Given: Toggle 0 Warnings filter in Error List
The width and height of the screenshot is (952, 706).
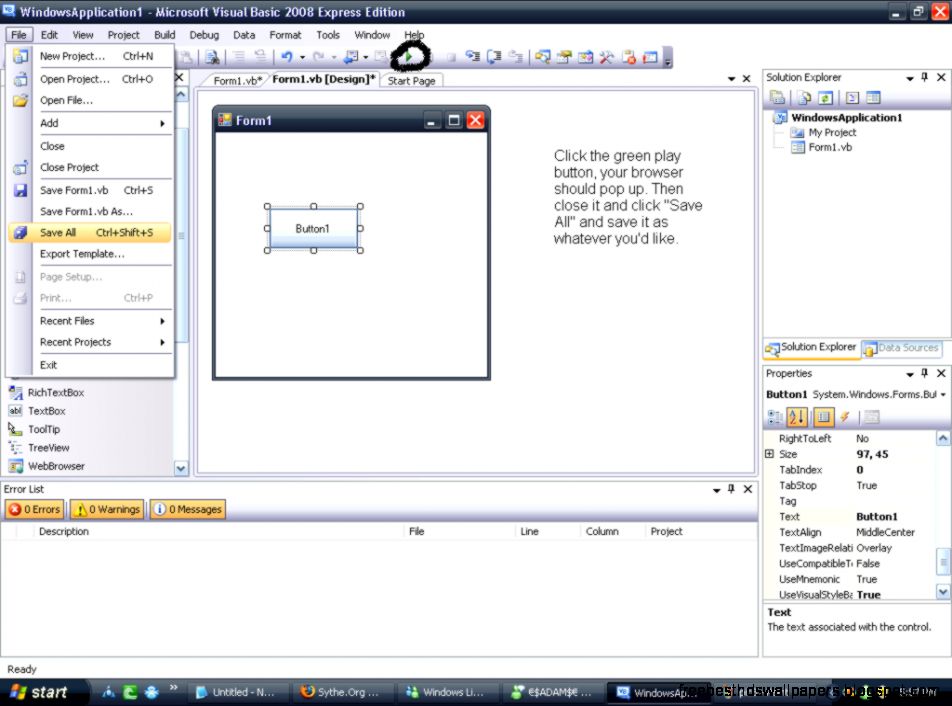Looking at the screenshot, I should point(107,509).
